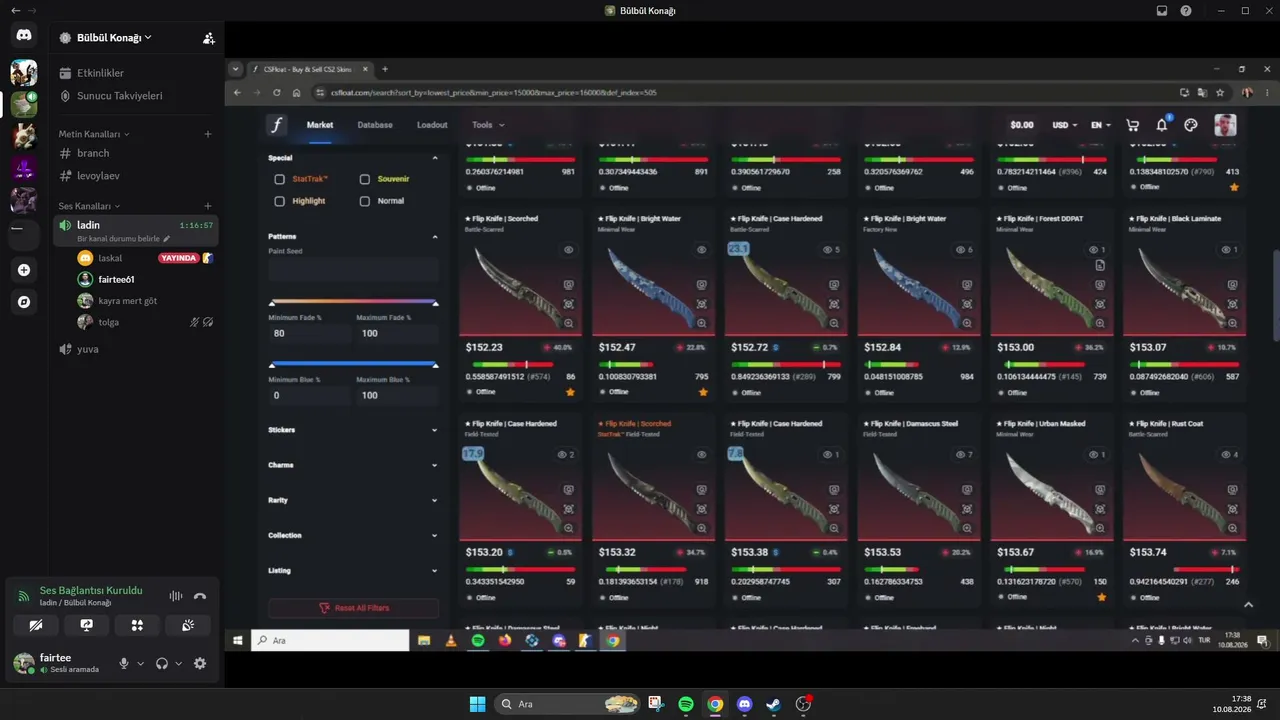Open the Discord soundboard
The image size is (1280, 720).
pyautogui.click(x=188, y=625)
